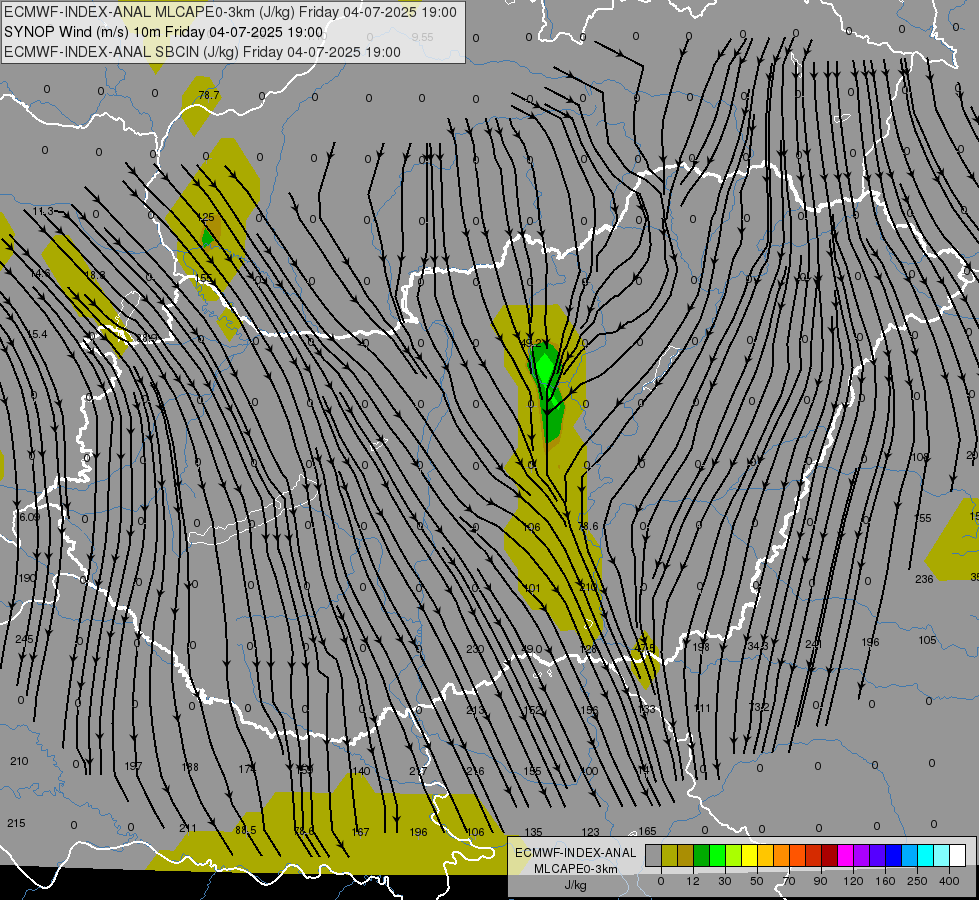Click the map value '197'
The image size is (979, 900).
point(133,766)
